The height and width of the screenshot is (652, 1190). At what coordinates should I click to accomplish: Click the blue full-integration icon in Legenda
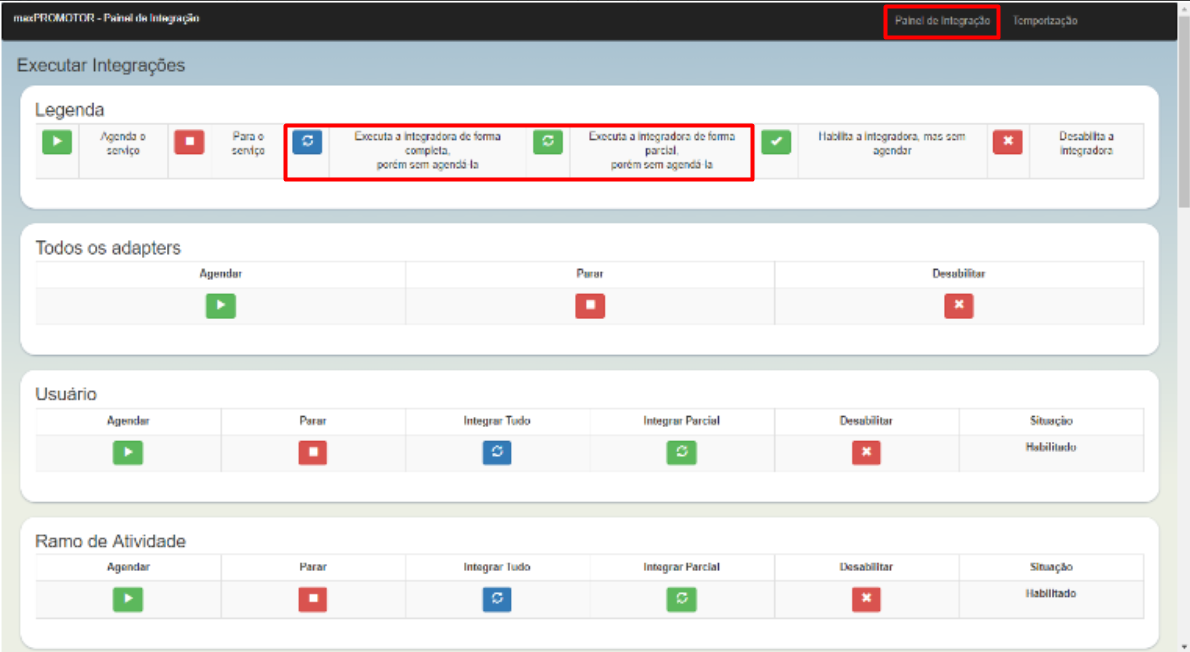click(307, 142)
